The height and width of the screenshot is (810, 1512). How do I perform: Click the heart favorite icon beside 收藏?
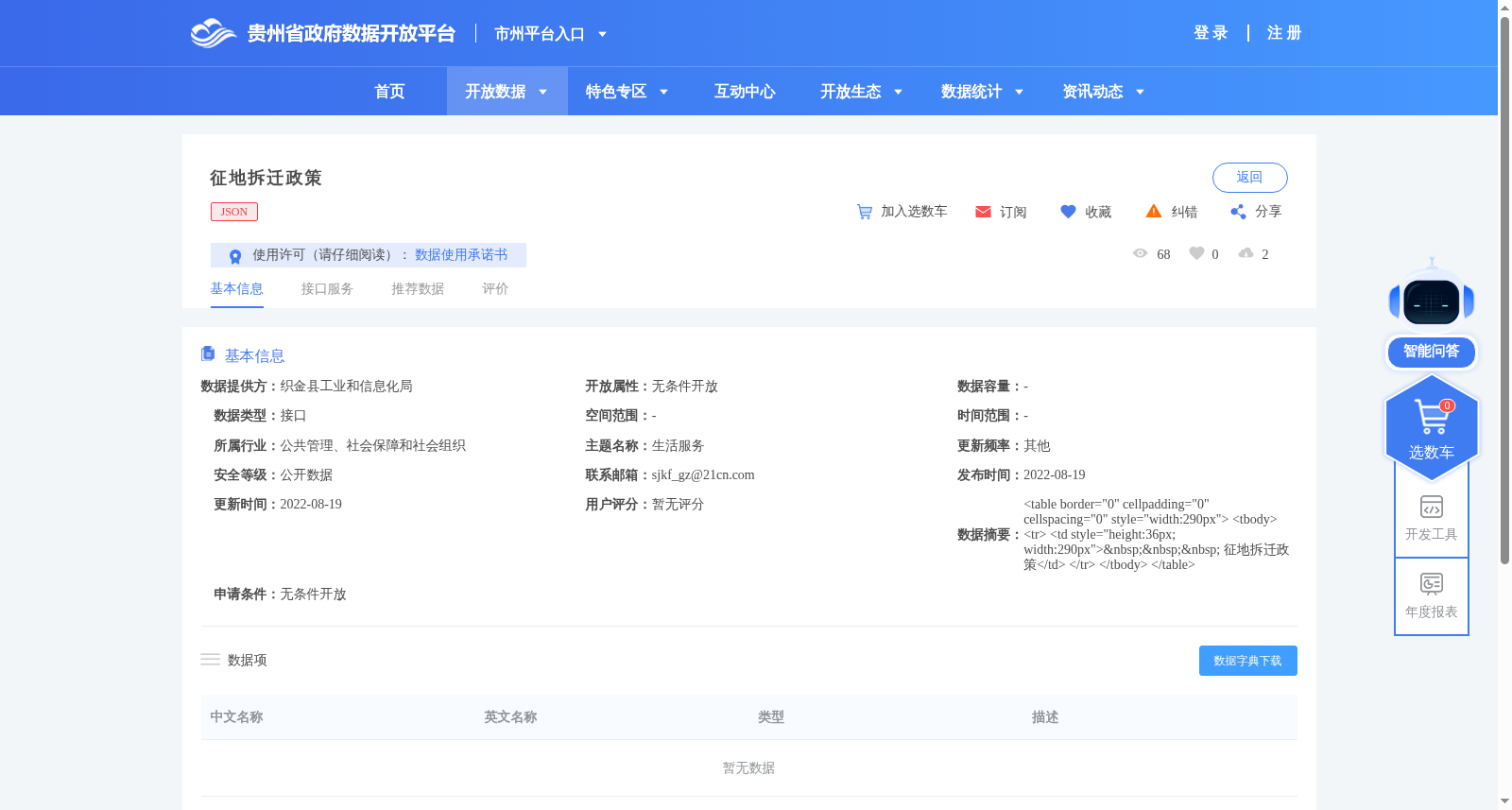(1068, 212)
